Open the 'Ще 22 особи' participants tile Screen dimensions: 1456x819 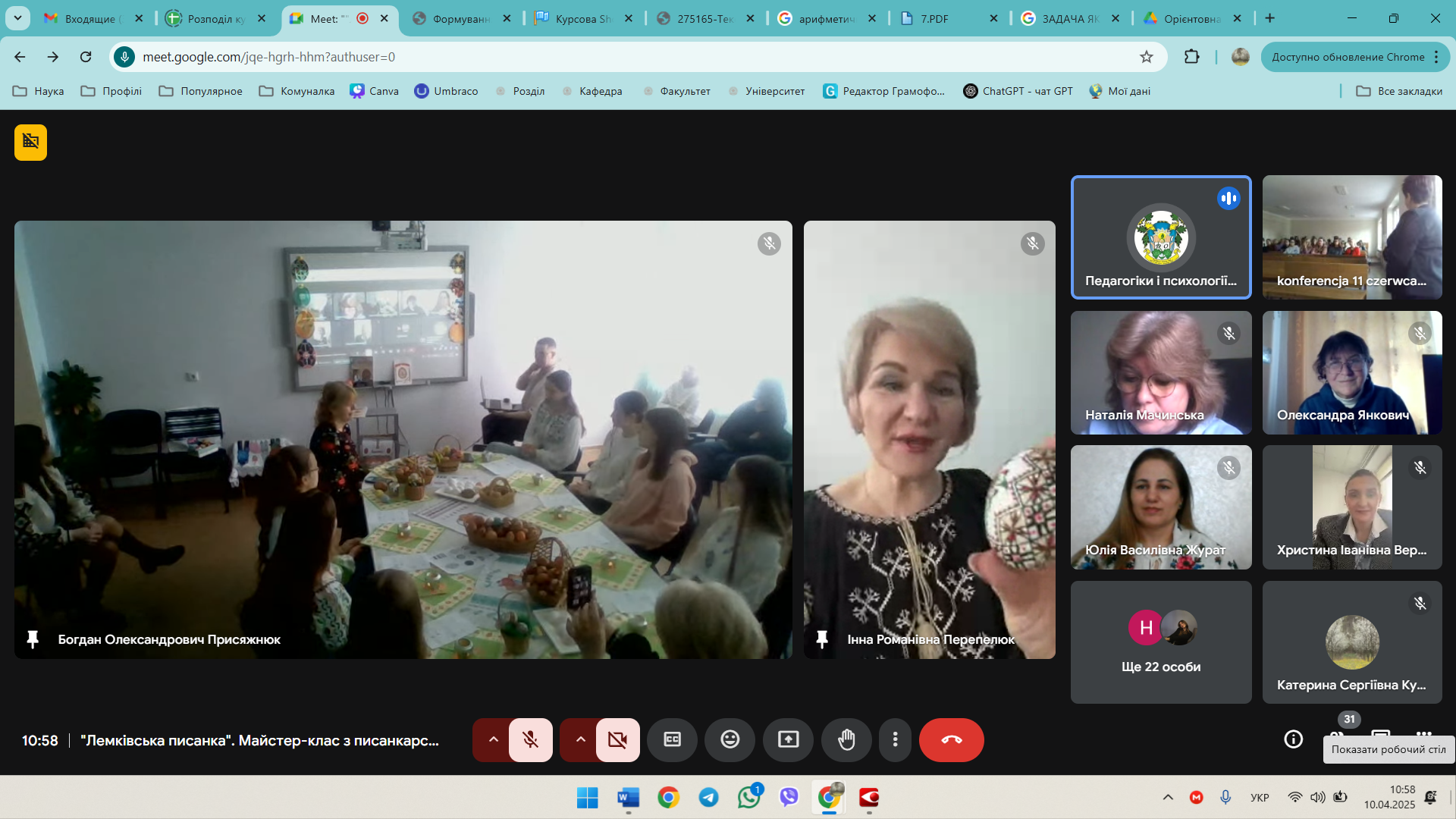coord(1161,642)
